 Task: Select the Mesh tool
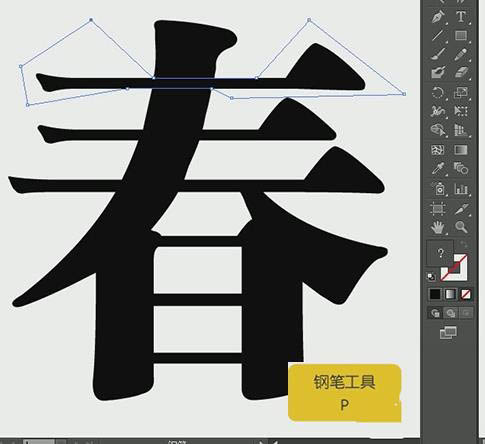click(439, 150)
